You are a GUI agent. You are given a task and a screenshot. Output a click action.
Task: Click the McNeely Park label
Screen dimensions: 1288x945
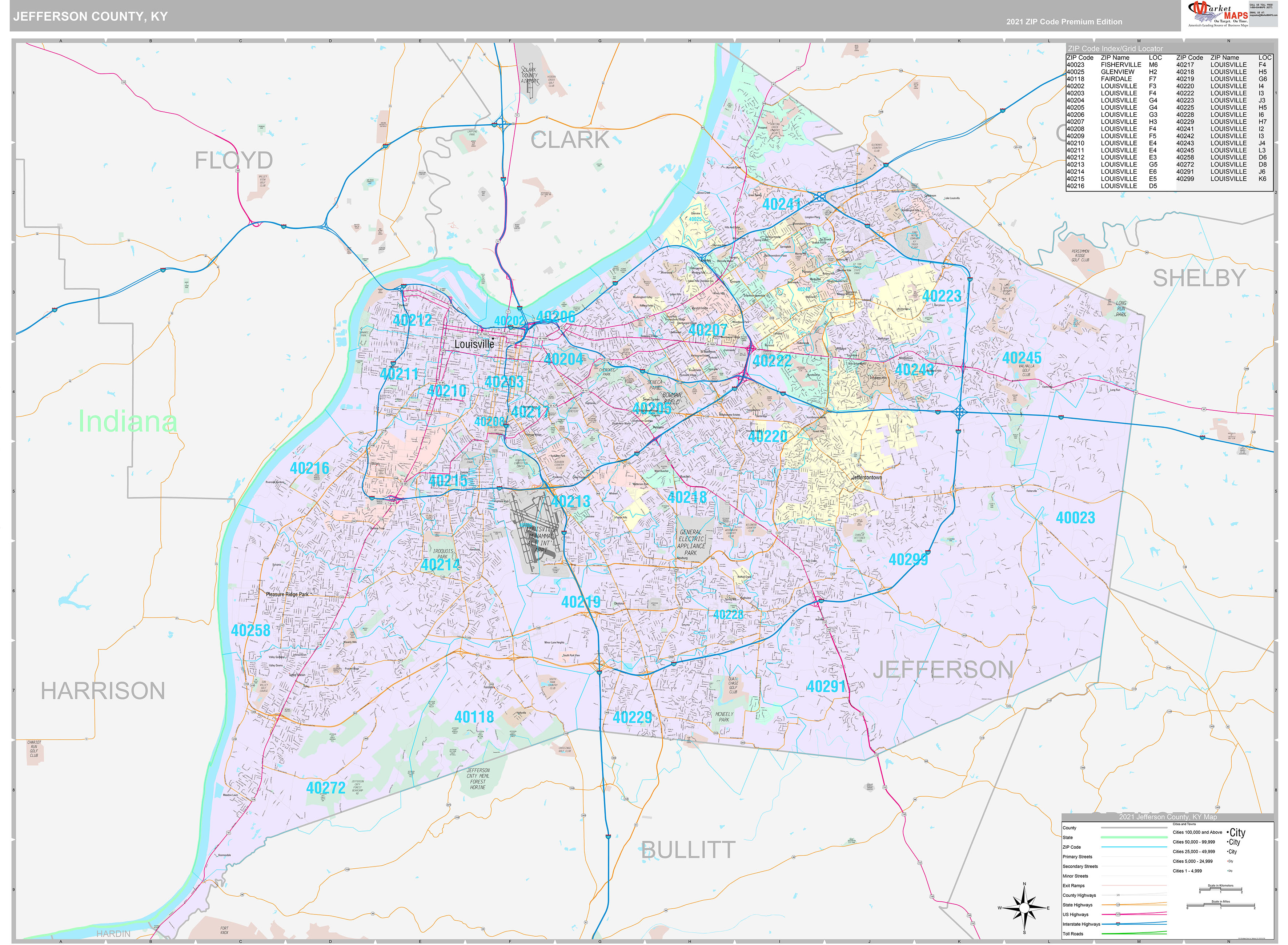pos(724,717)
